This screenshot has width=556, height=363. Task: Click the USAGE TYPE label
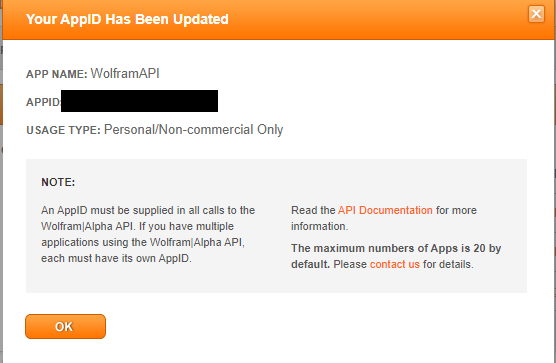click(x=63, y=130)
